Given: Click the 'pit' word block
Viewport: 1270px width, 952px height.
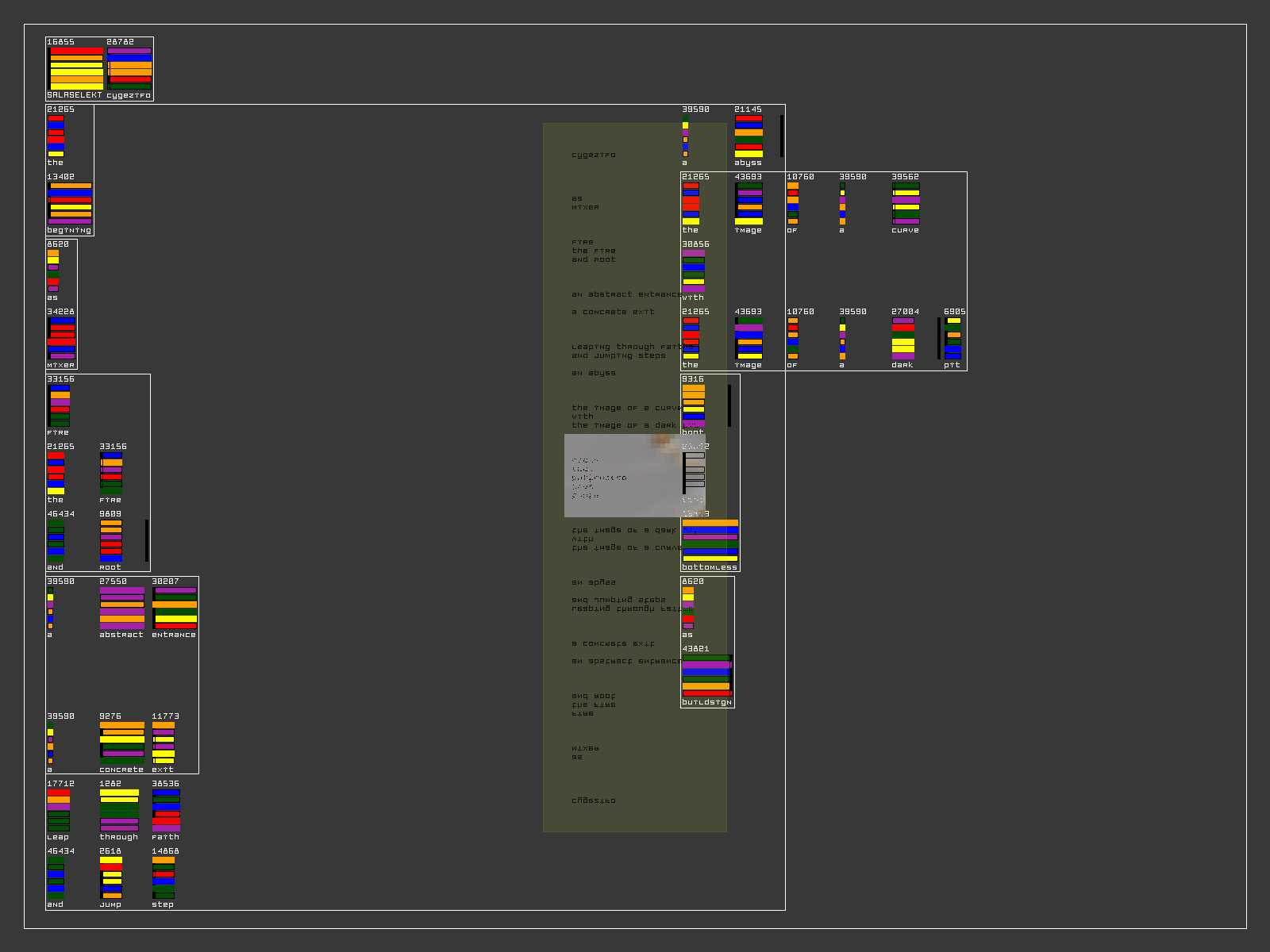Looking at the screenshot, I should tap(953, 339).
